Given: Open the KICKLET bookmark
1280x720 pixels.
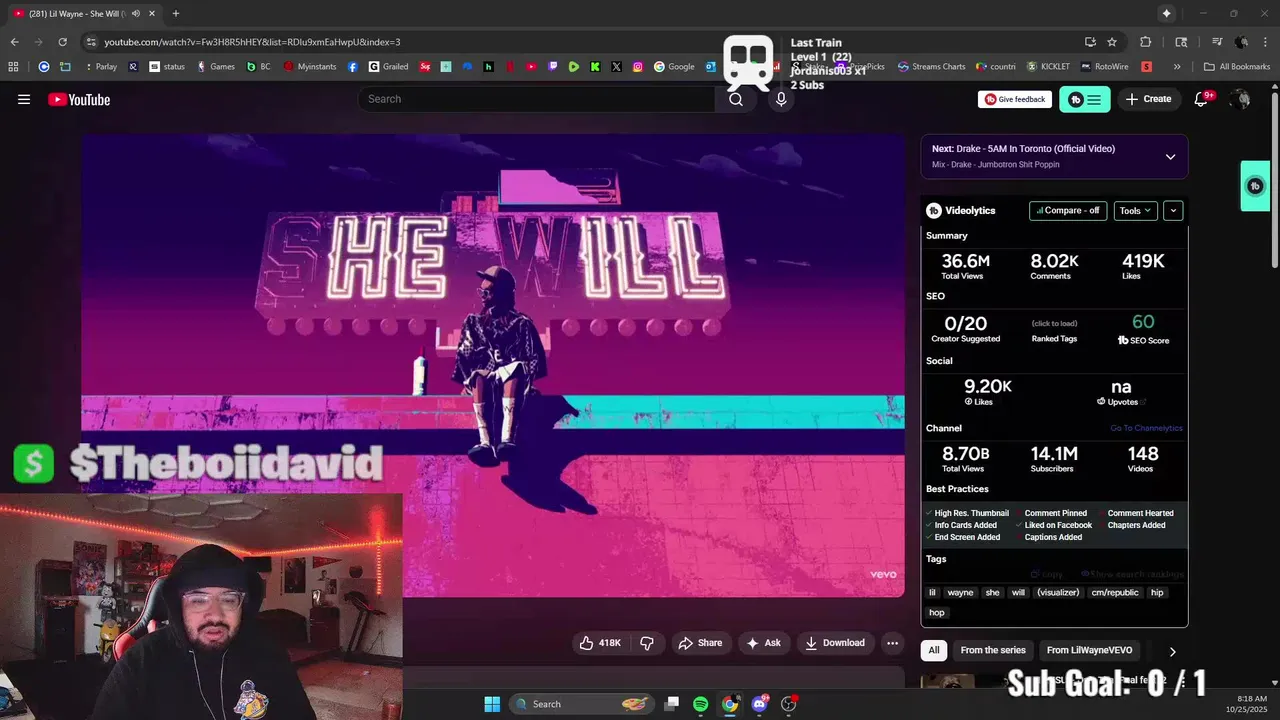Looking at the screenshot, I should (x=1048, y=67).
